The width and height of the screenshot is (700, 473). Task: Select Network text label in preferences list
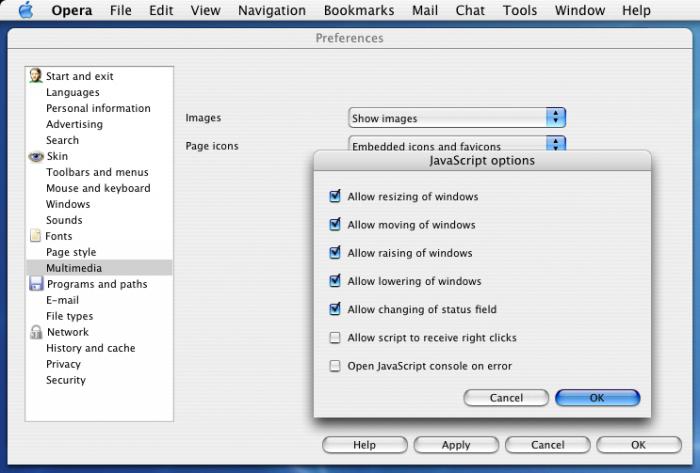(68, 332)
